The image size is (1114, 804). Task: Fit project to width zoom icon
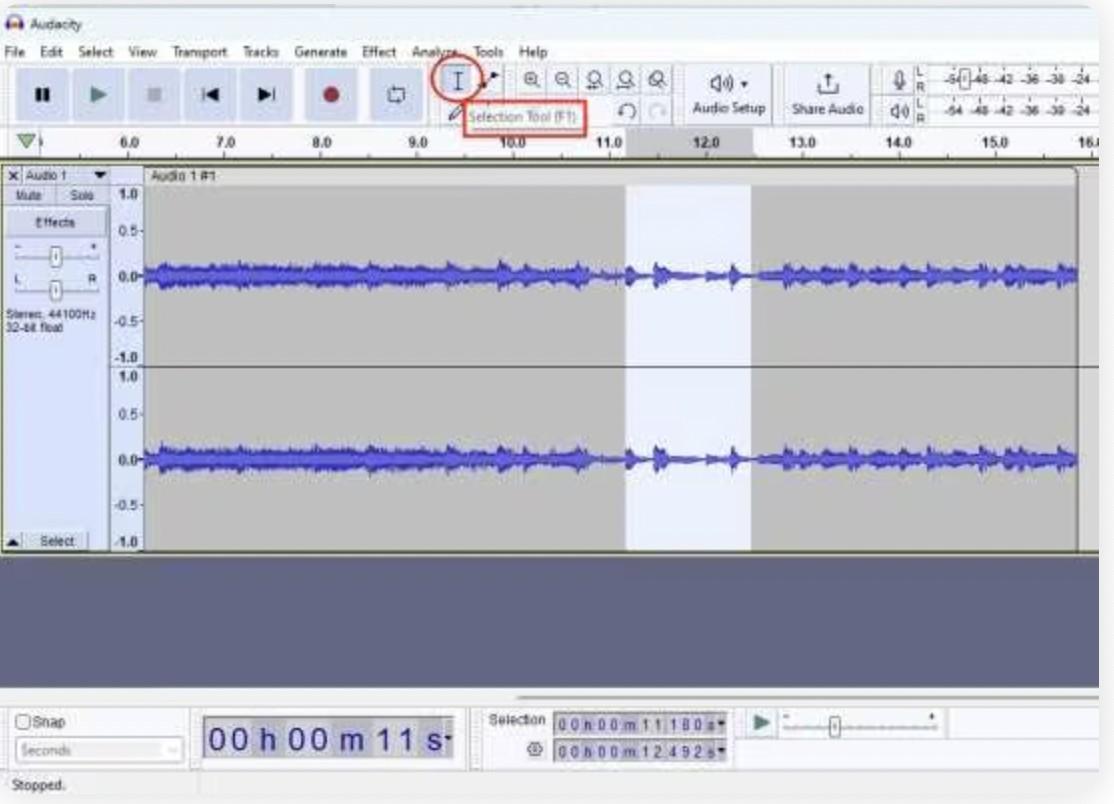(625, 80)
